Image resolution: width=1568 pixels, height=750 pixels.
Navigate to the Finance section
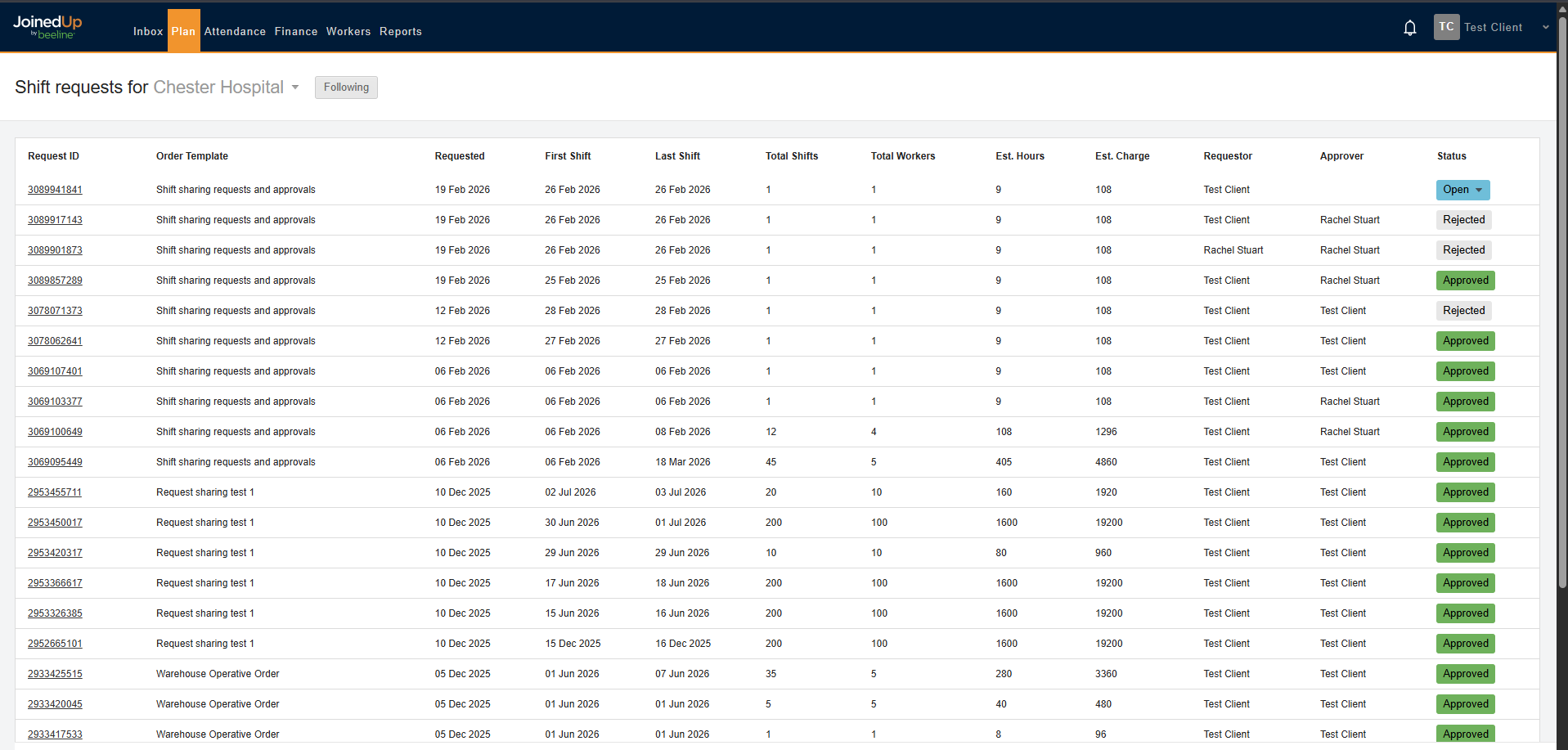295,31
